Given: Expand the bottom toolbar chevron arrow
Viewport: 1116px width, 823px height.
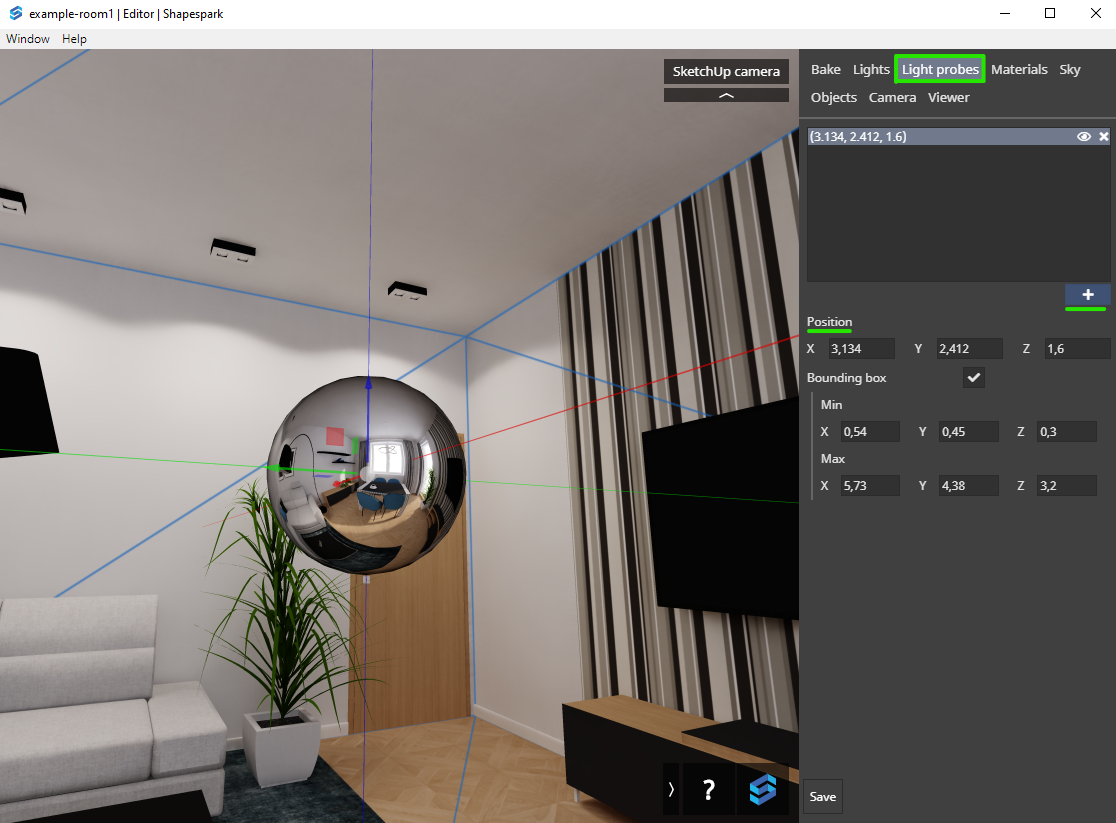Looking at the screenshot, I should [671, 790].
